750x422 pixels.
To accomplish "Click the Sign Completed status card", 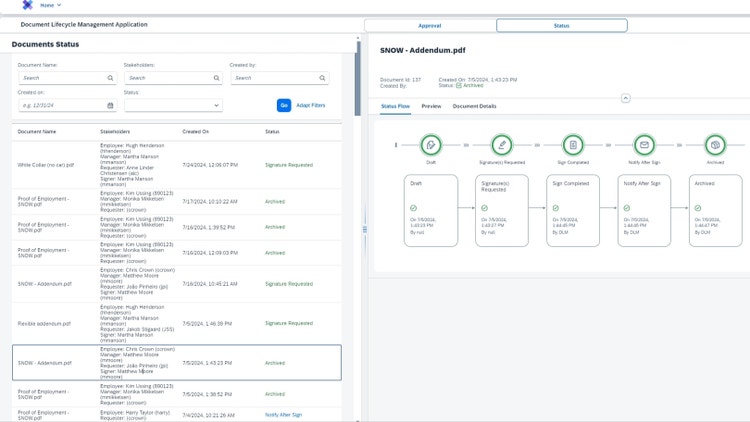I will (573, 211).
